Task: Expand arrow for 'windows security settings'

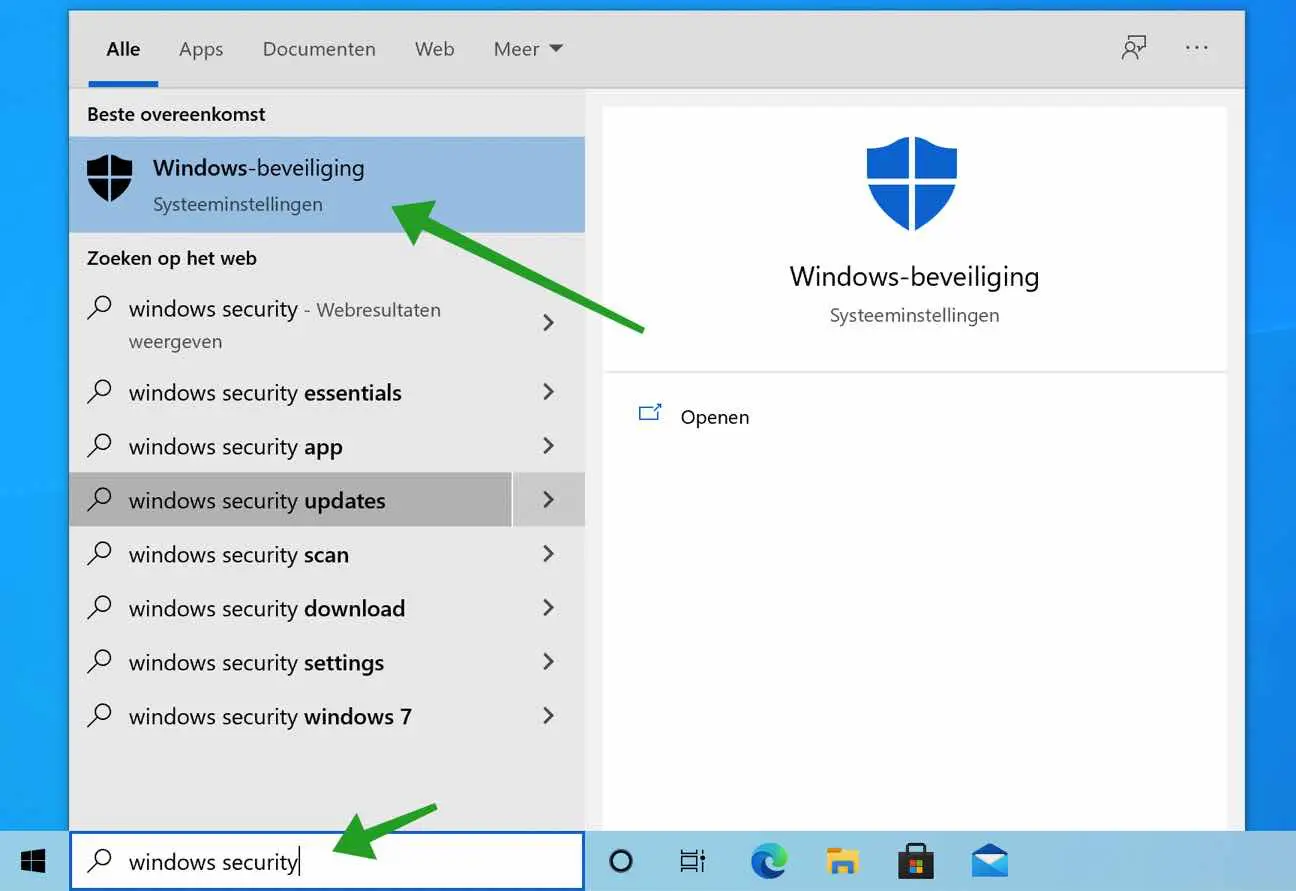Action: 548,662
